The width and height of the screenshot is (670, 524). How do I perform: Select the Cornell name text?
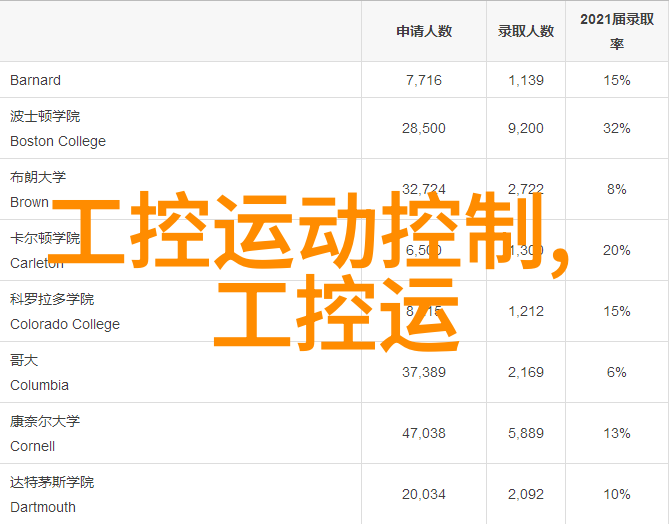pyautogui.click(x=32, y=447)
